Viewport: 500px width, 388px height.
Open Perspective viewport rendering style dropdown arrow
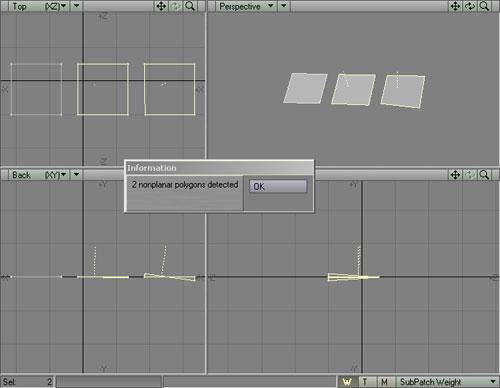click(284, 6)
